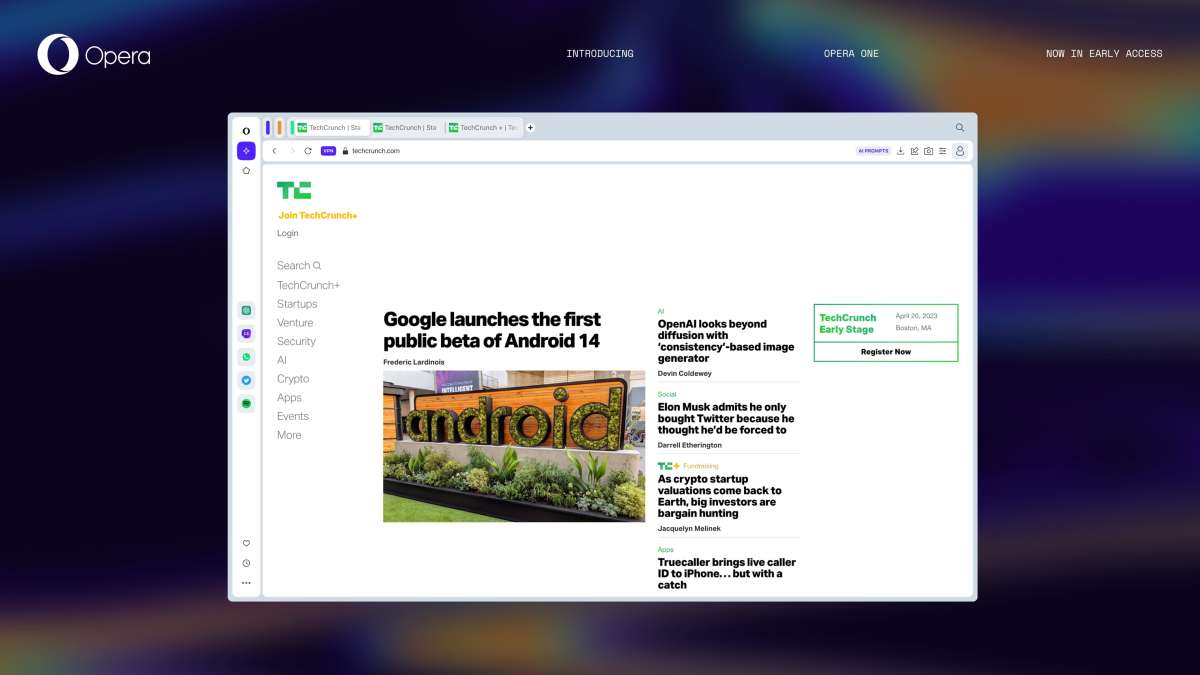Open Downloads from the toolbar icon

point(899,150)
